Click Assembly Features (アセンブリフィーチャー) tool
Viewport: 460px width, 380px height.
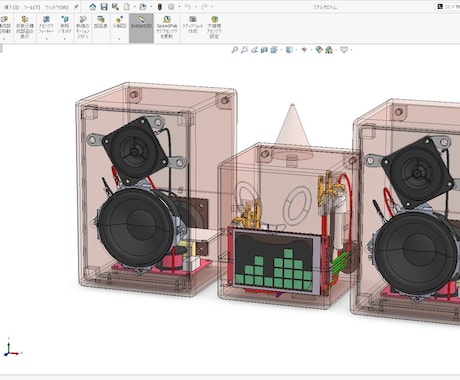[x=46, y=25]
